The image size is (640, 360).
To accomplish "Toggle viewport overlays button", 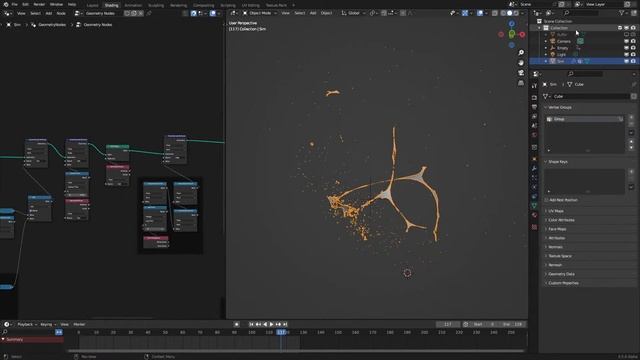I will [480, 13].
